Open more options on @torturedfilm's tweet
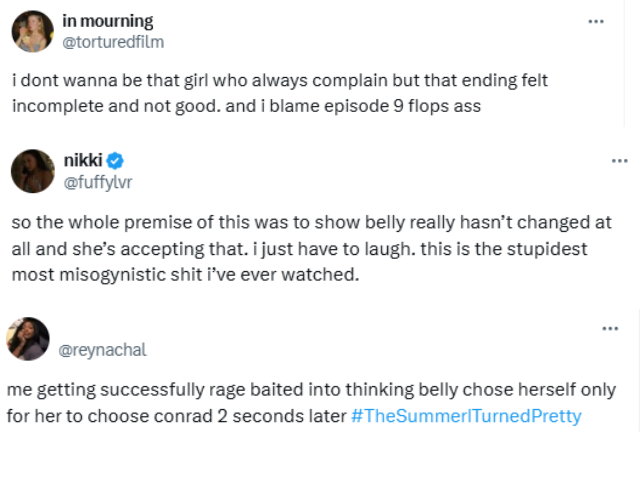The image size is (640, 480). click(x=596, y=21)
